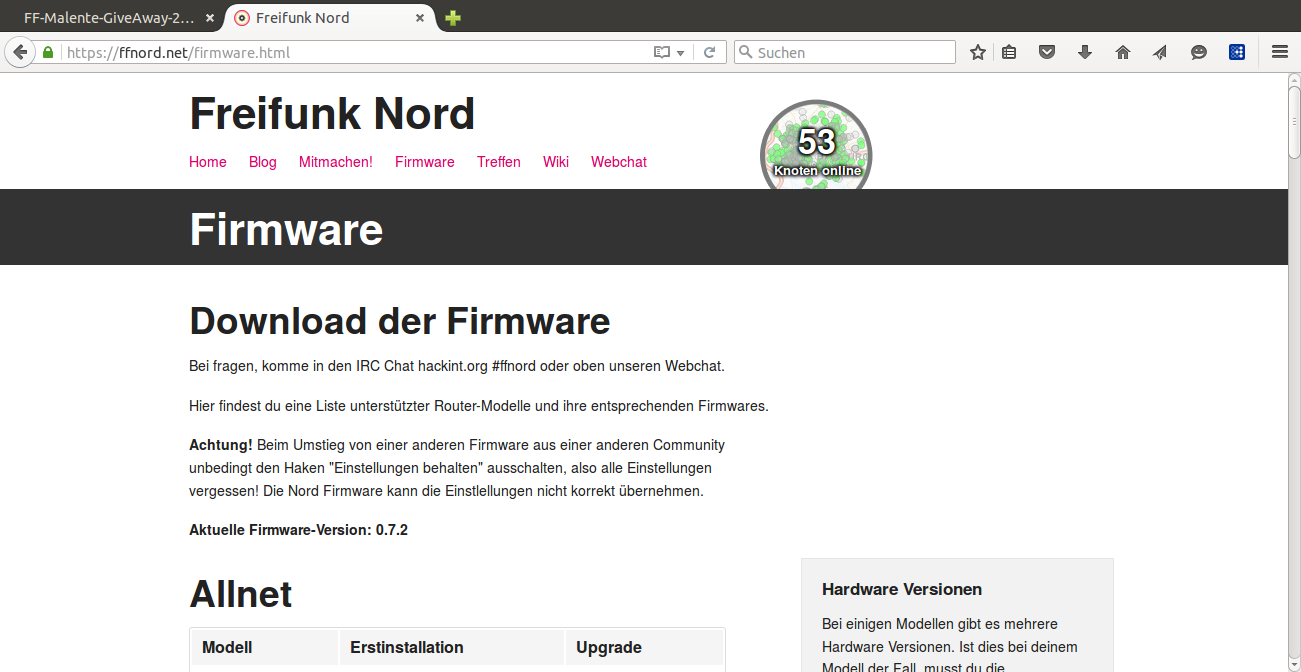
Task: Open a new tab with the plus button
Action: 453,18
